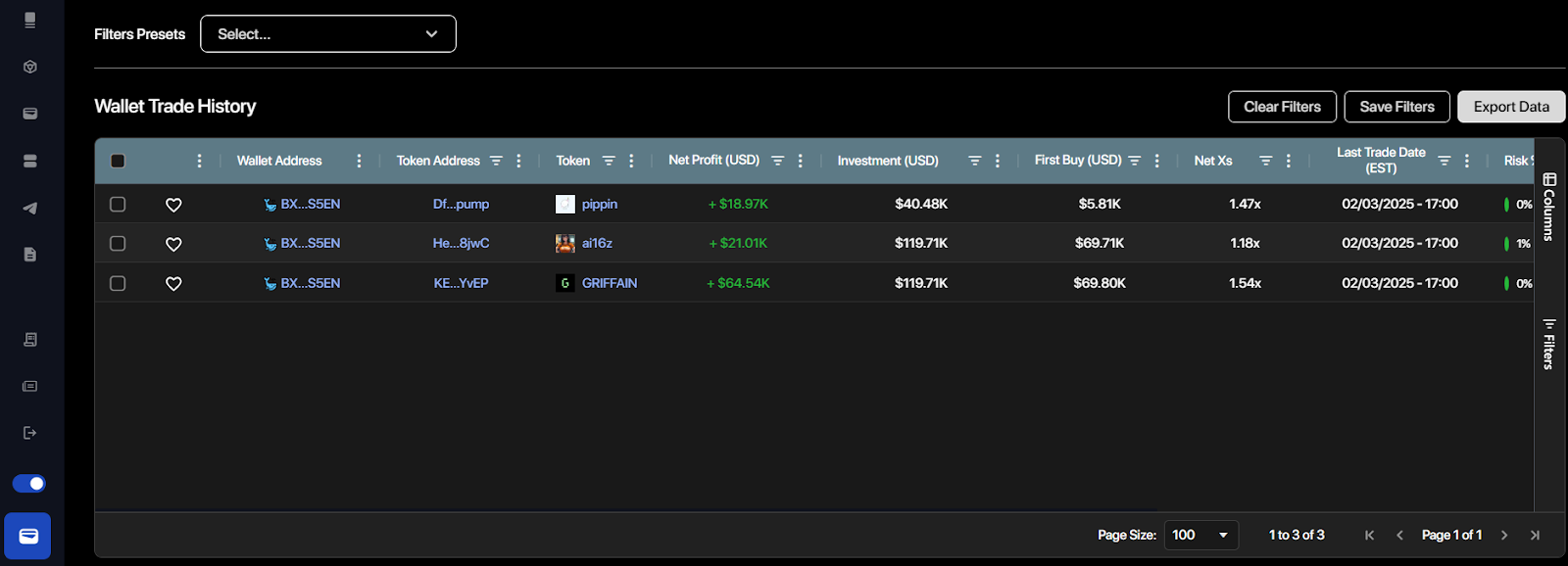Click the logout icon in sidebar
Image resolution: width=1568 pixels, height=566 pixels.
[30, 433]
